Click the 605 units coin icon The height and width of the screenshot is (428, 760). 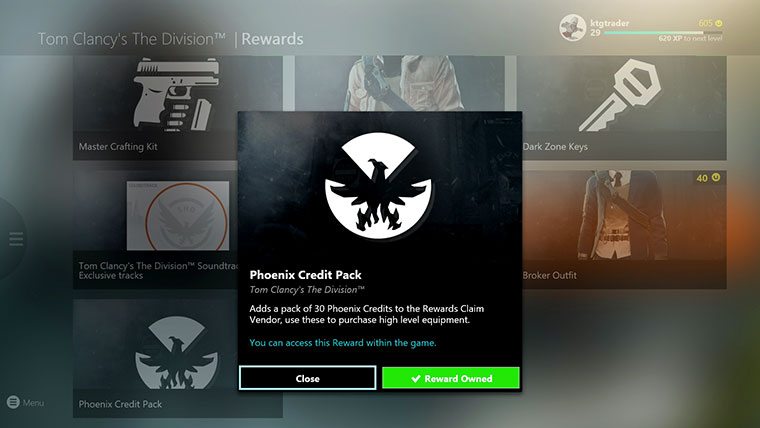(718, 23)
